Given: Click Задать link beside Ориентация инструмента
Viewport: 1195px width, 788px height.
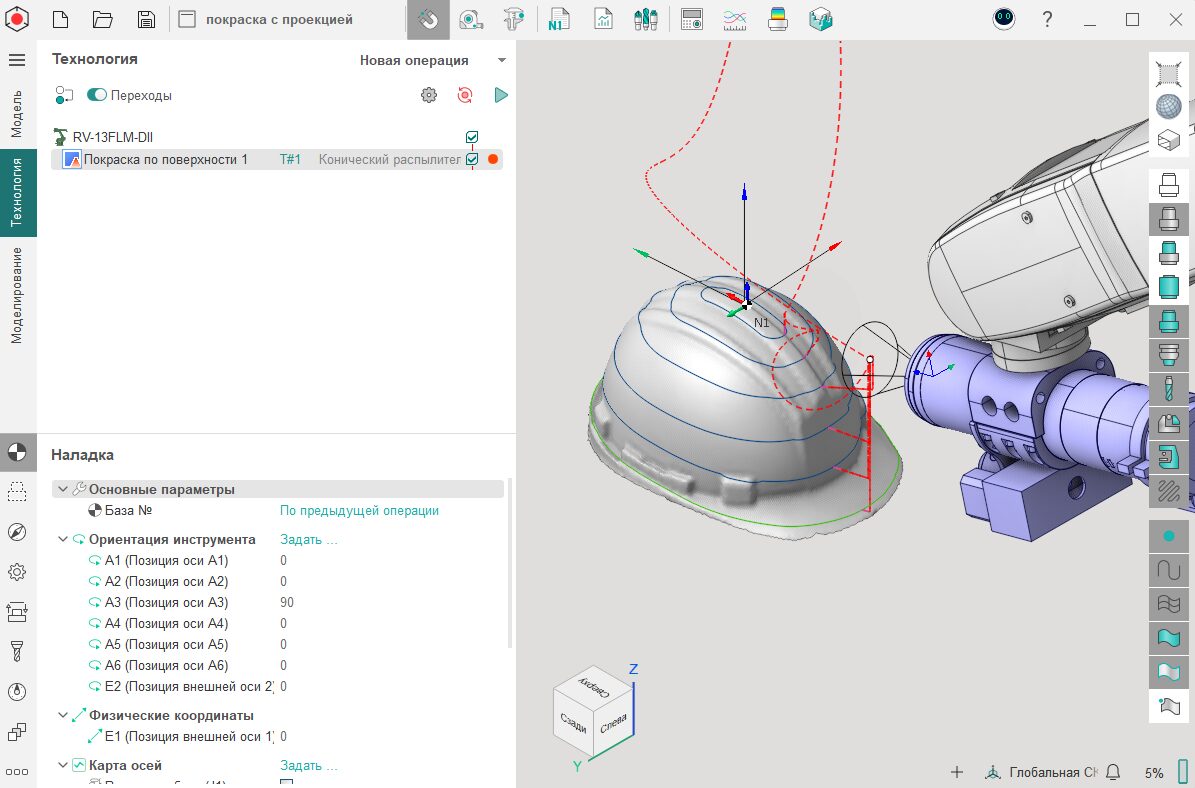Looking at the screenshot, I should (308, 539).
